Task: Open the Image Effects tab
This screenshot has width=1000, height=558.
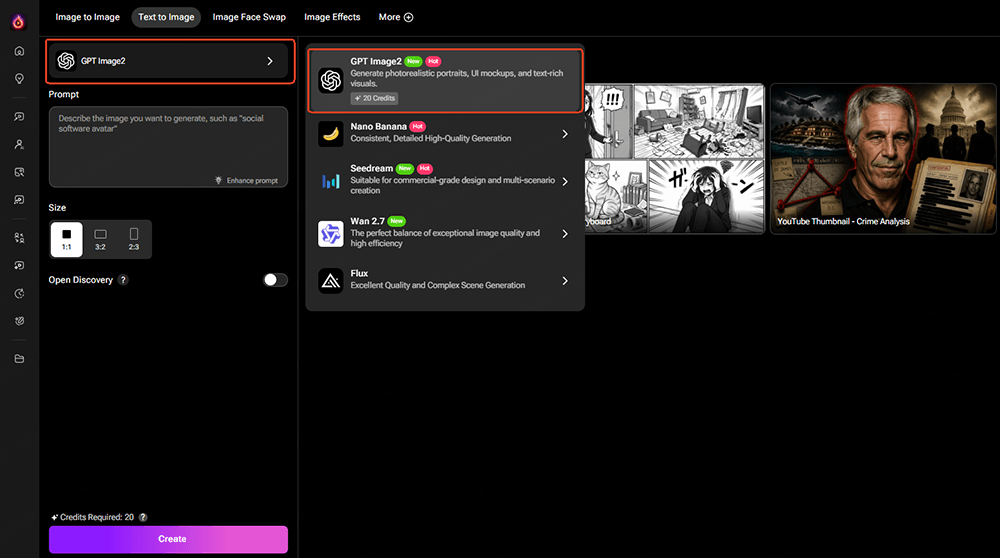Action: pos(332,17)
